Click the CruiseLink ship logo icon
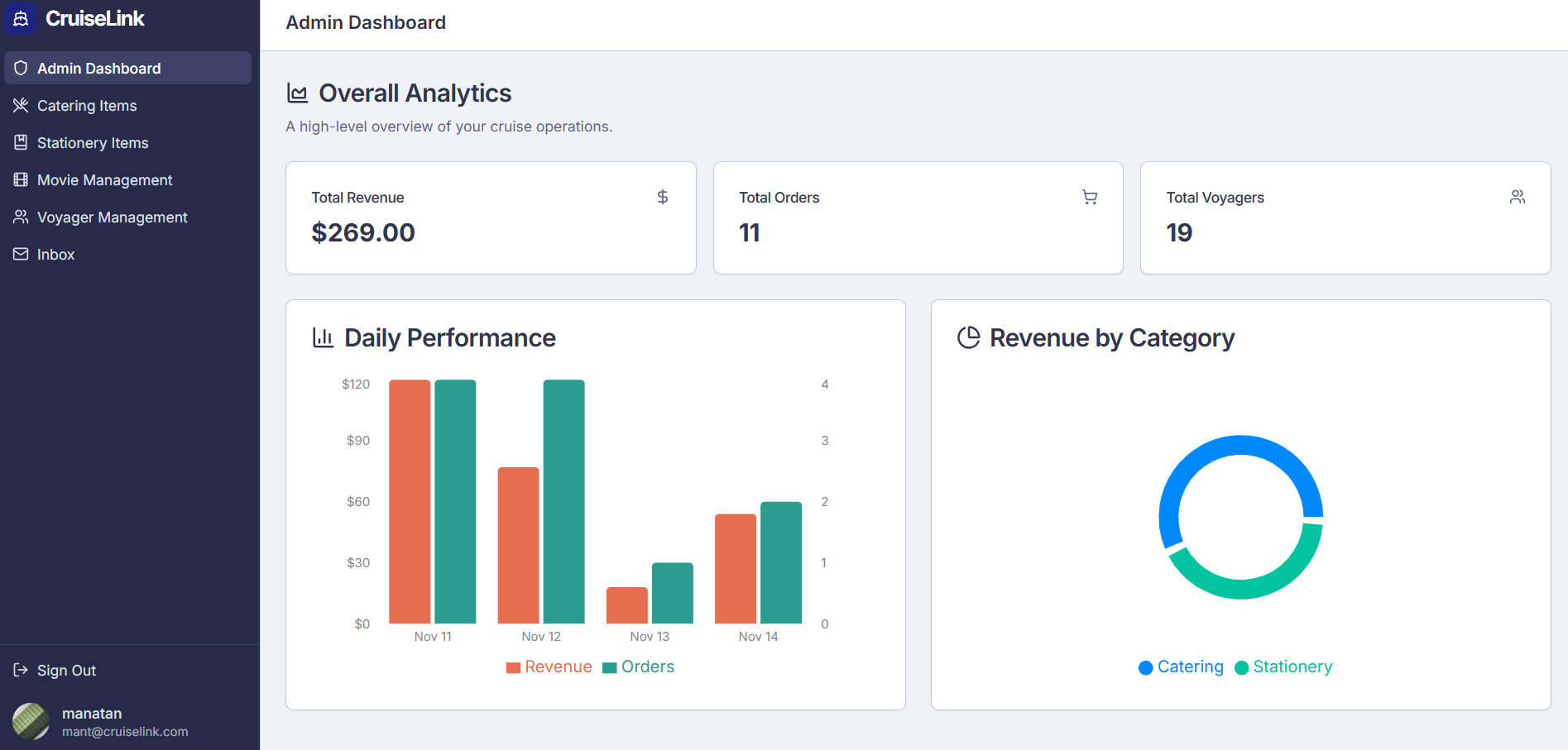Viewport: 1568px width, 750px height. tap(21, 18)
